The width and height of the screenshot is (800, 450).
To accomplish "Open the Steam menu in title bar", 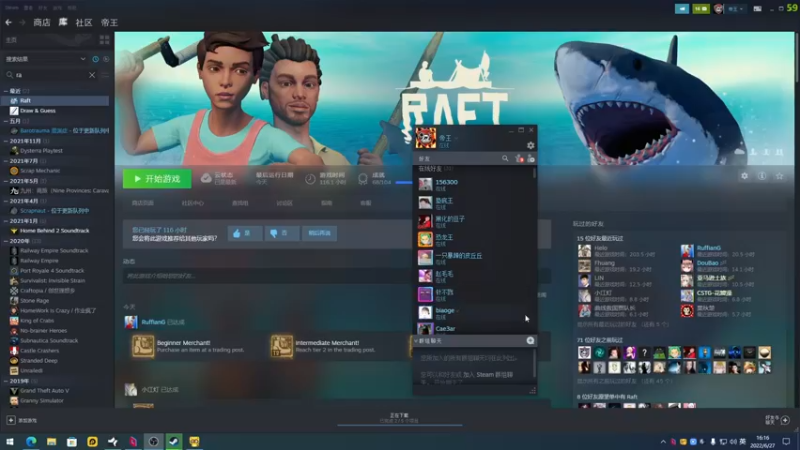I will pyautogui.click(x=12, y=8).
